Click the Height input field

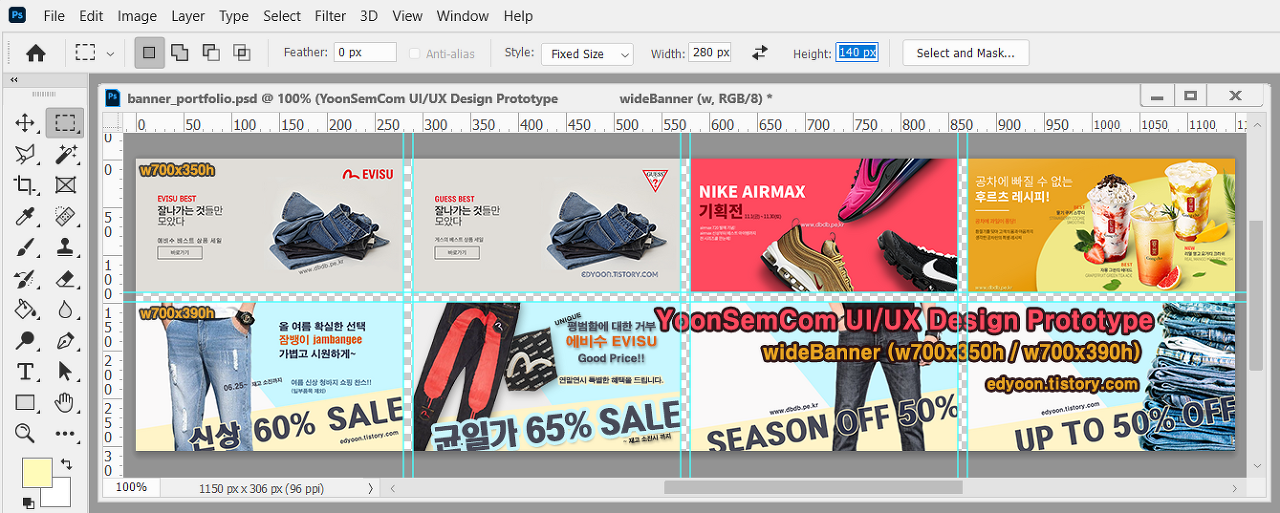[857, 53]
